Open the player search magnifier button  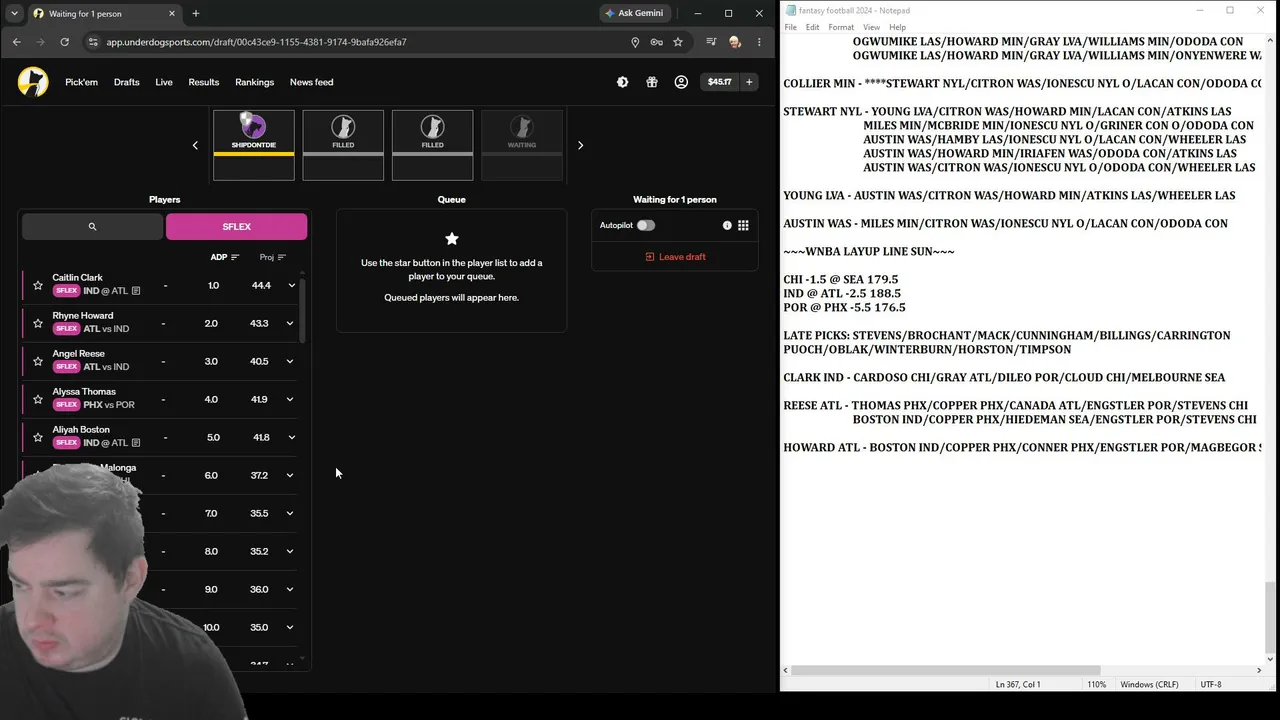click(x=92, y=227)
